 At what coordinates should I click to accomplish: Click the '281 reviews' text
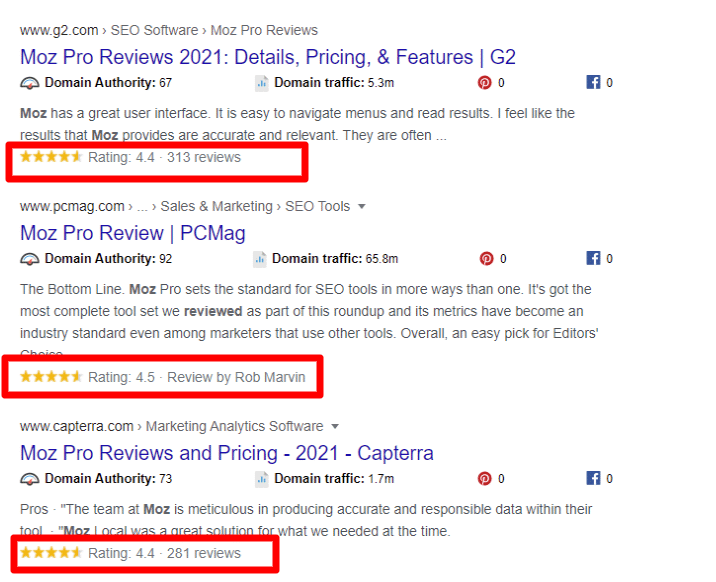pyautogui.click(x=204, y=553)
